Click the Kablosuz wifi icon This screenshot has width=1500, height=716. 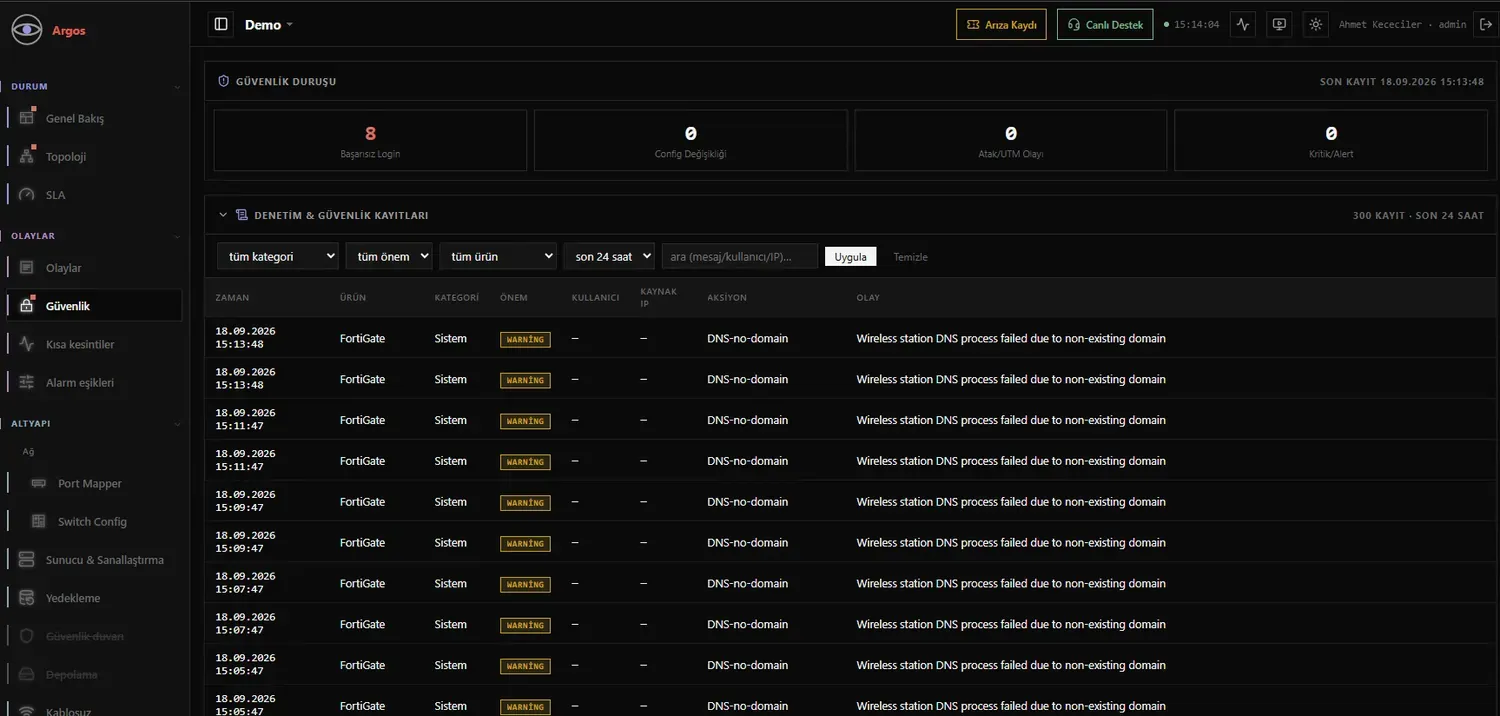[27, 711]
